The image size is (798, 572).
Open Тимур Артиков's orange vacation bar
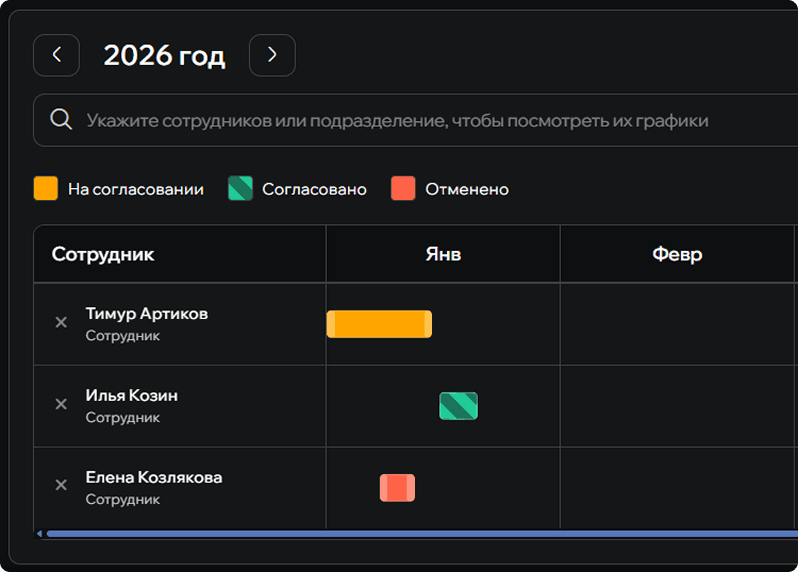(379, 324)
